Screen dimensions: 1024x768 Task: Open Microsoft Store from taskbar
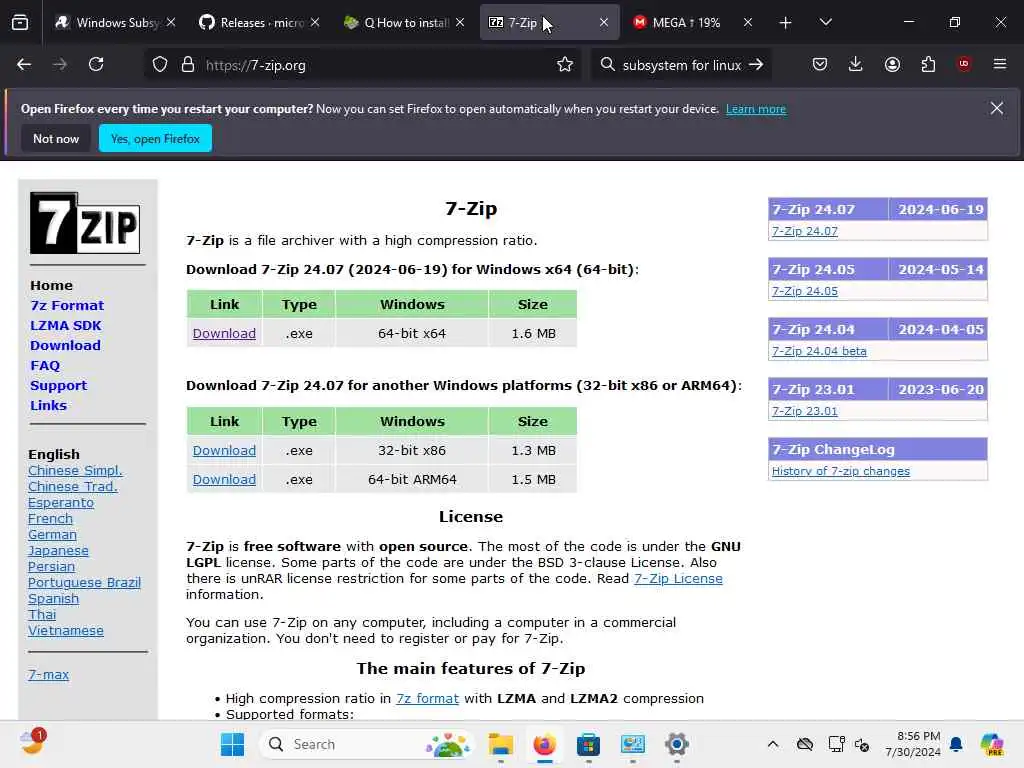tap(588, 744)
